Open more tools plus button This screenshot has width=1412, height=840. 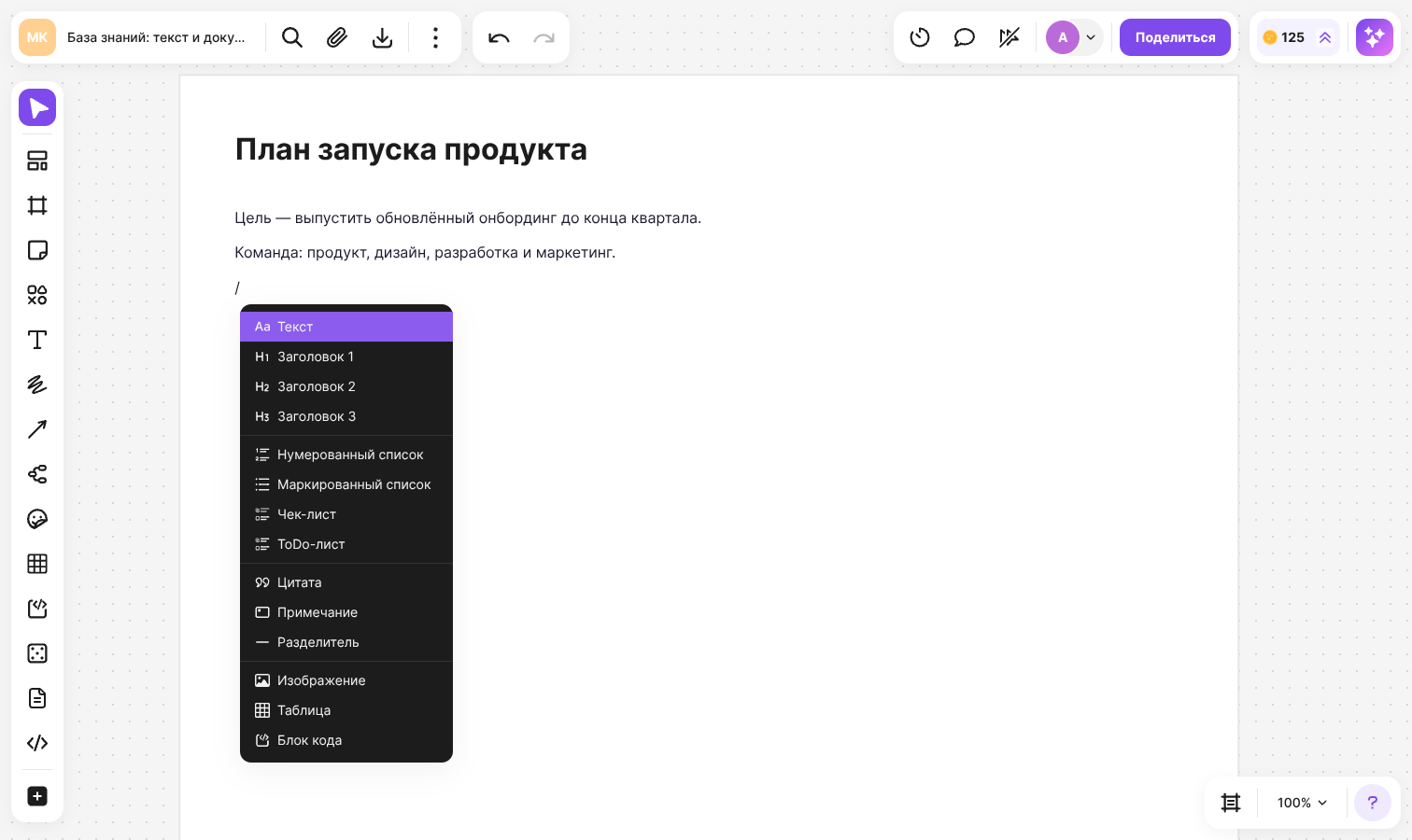pyautogui.click(x=37, y=796)
